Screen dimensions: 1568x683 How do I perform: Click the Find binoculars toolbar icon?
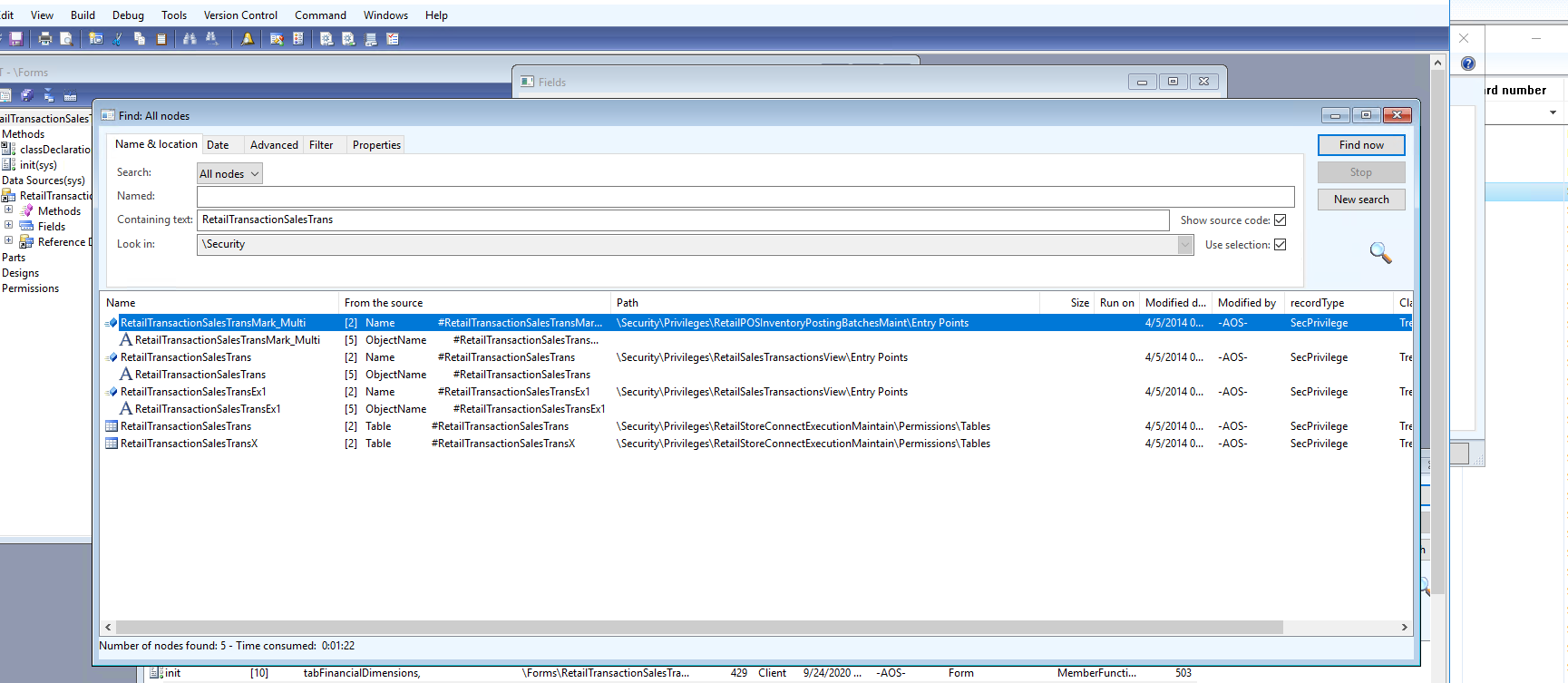coord(190,39)
